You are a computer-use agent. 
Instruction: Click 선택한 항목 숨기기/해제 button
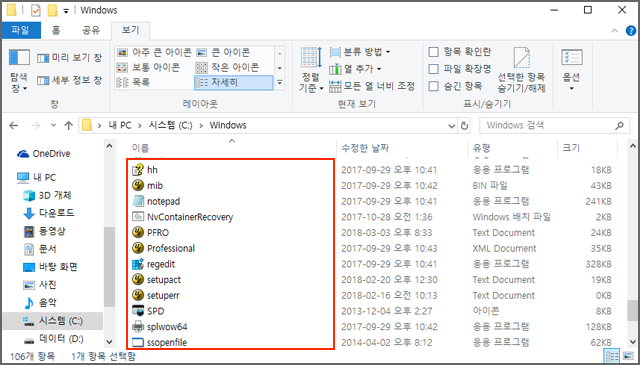point(521,70)
